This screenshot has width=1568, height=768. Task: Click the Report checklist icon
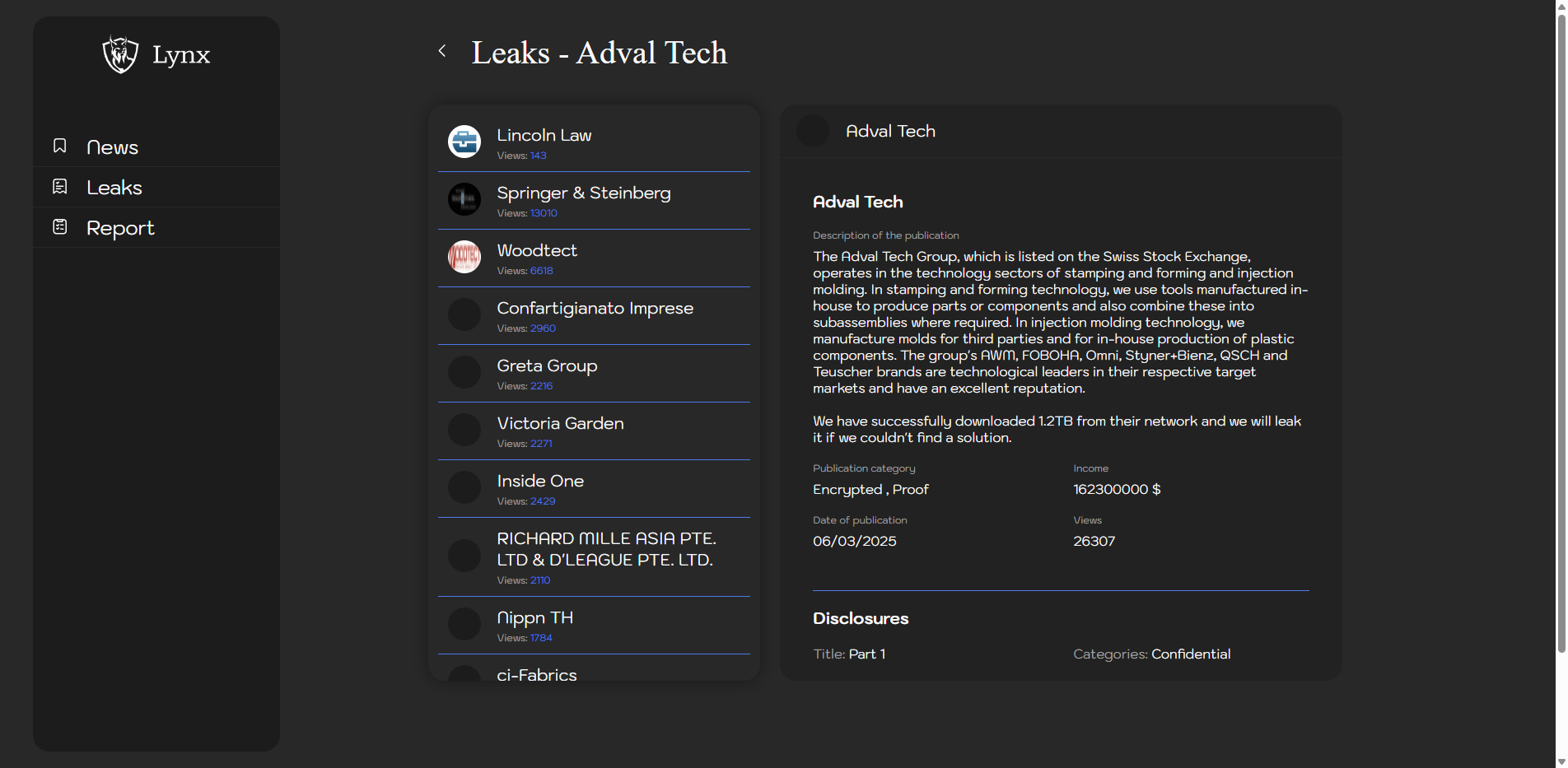(x=60, y=227)
